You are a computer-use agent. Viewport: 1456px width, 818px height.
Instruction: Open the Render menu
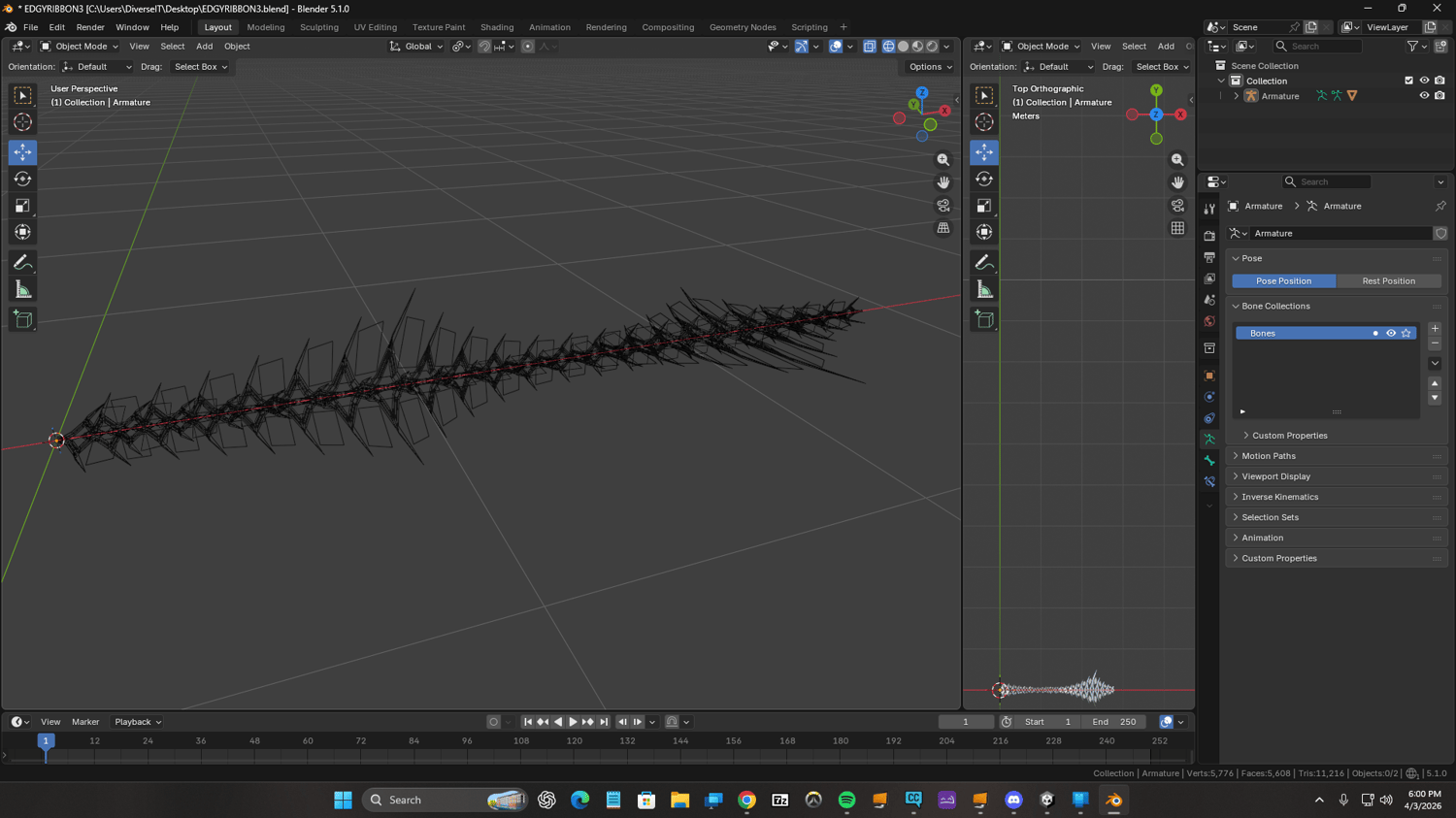[x=89, y=27]
